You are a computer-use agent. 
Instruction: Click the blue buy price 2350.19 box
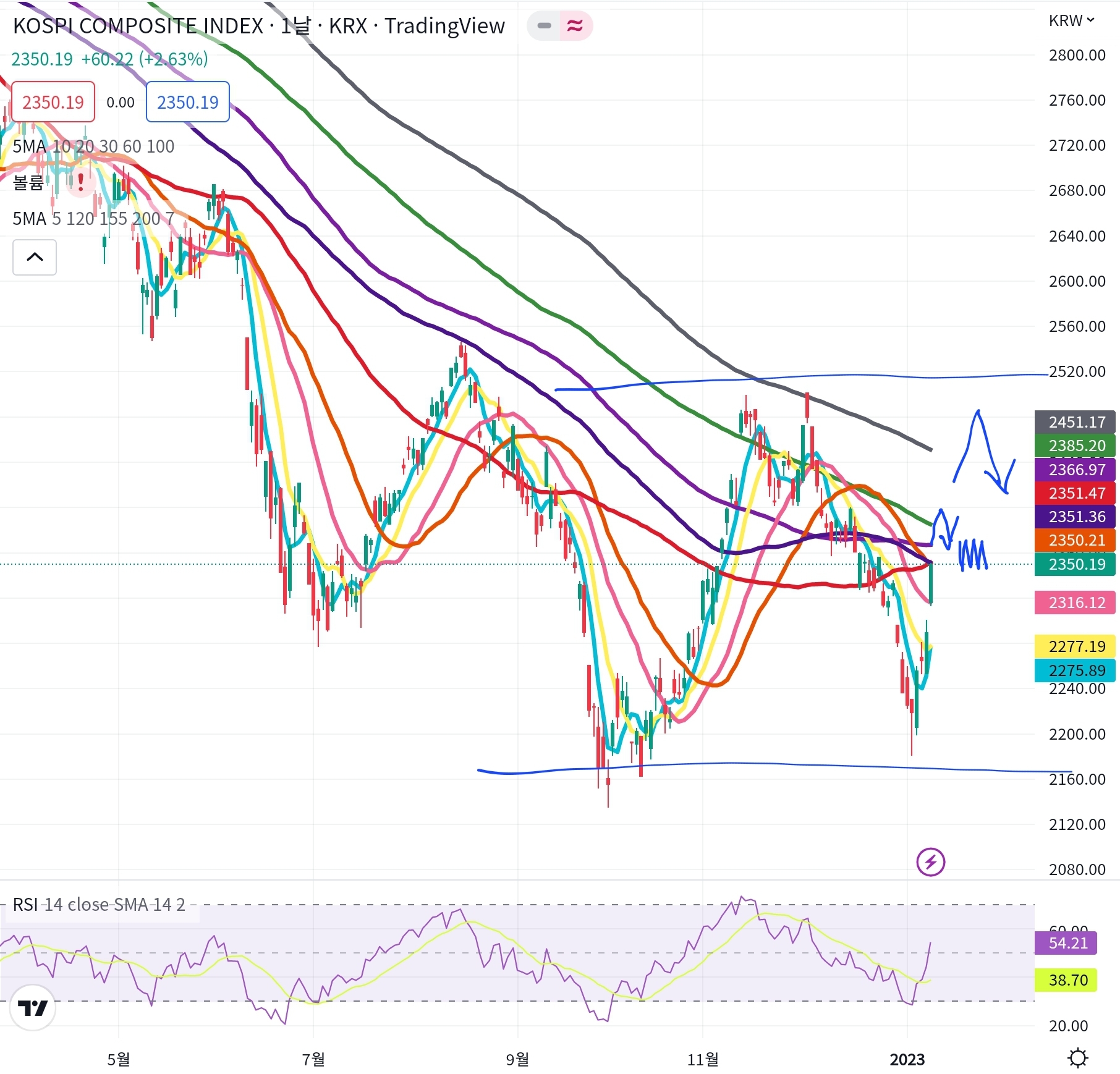coord(188,102)
